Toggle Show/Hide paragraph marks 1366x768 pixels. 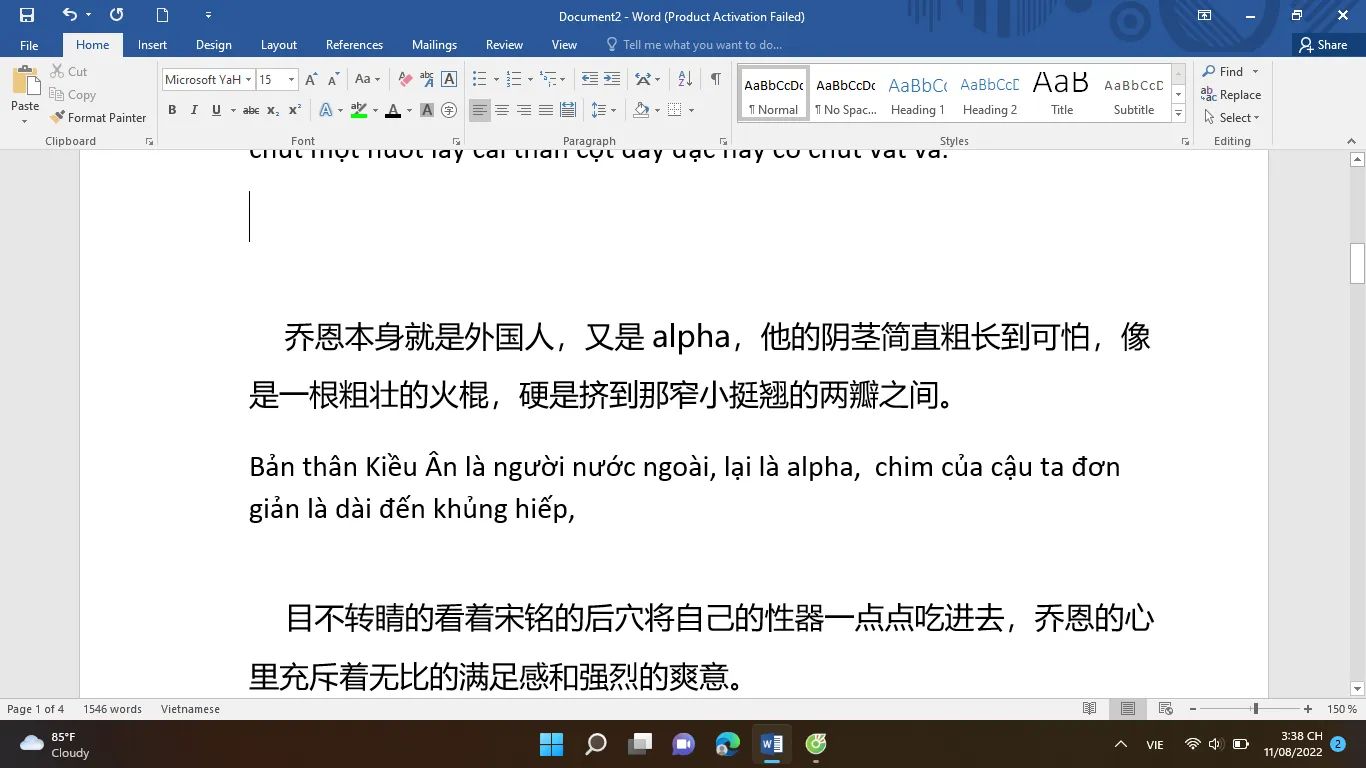tap(715, 79)
